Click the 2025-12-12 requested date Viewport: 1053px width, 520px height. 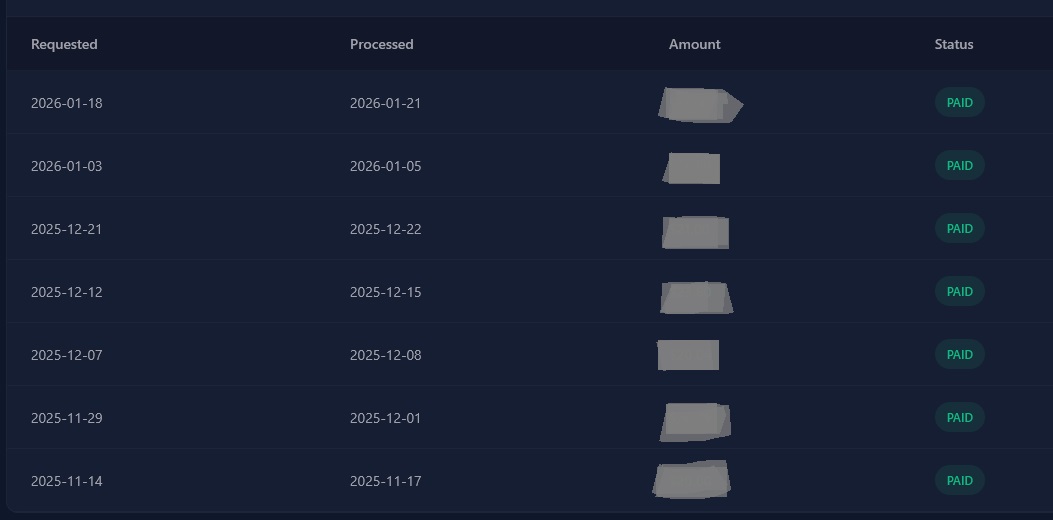[x=66, y=292]
